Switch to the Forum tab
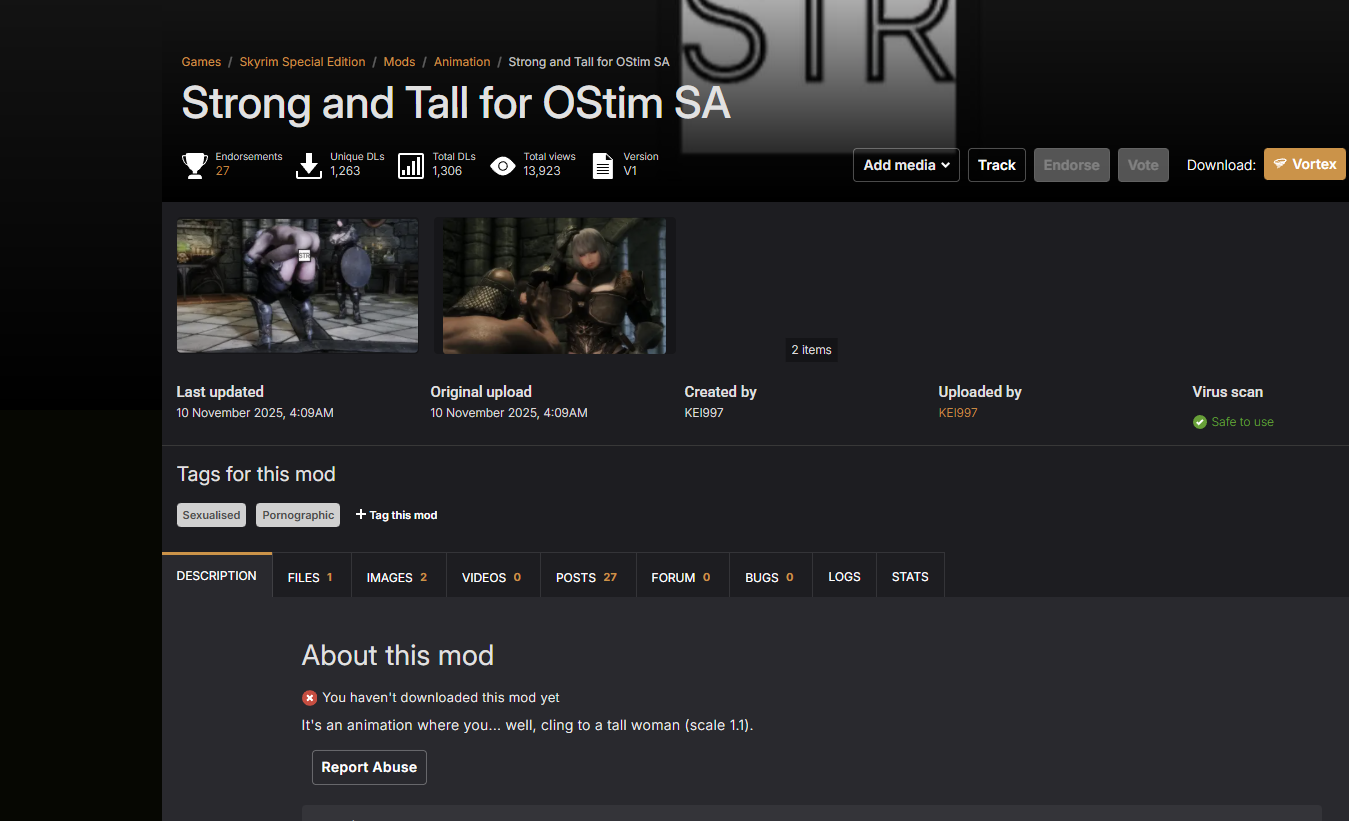 click(682, 577)
